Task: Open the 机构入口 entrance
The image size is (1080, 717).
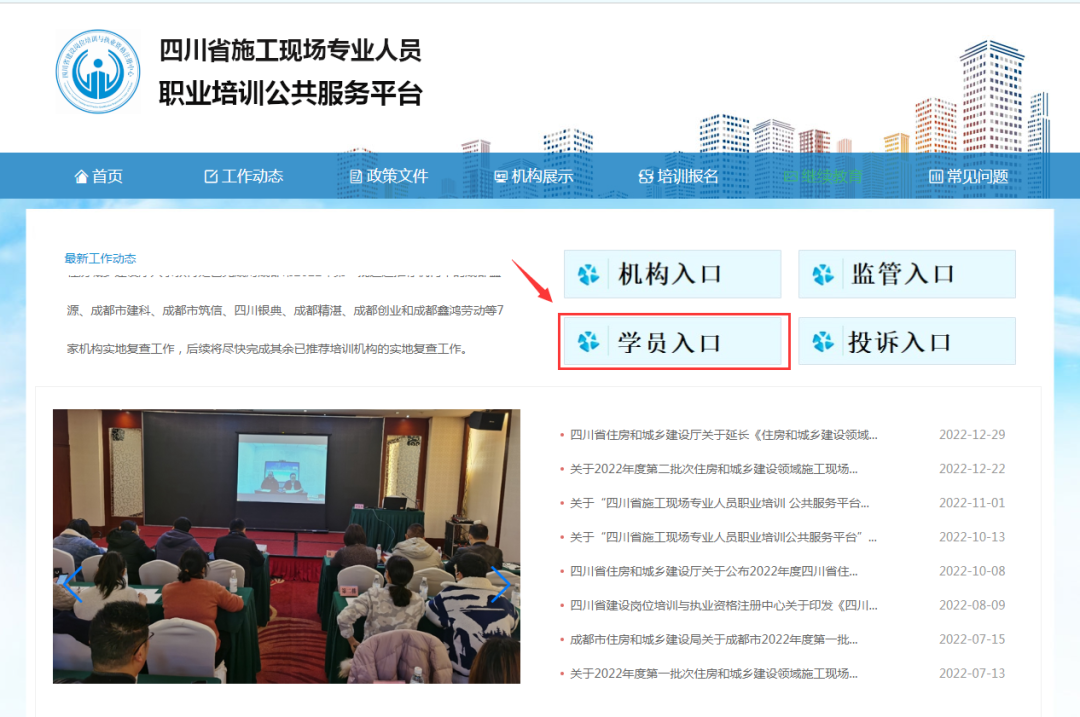Action: 672,273
